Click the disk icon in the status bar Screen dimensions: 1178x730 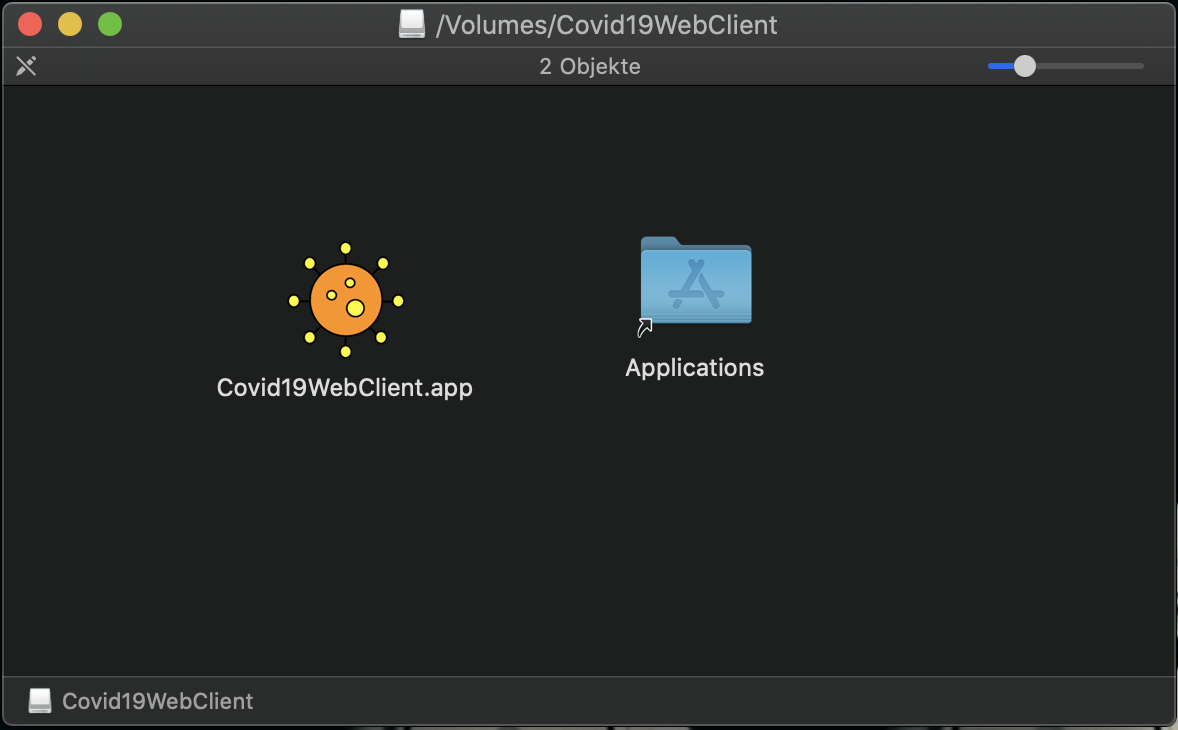[x=38, y=700]
